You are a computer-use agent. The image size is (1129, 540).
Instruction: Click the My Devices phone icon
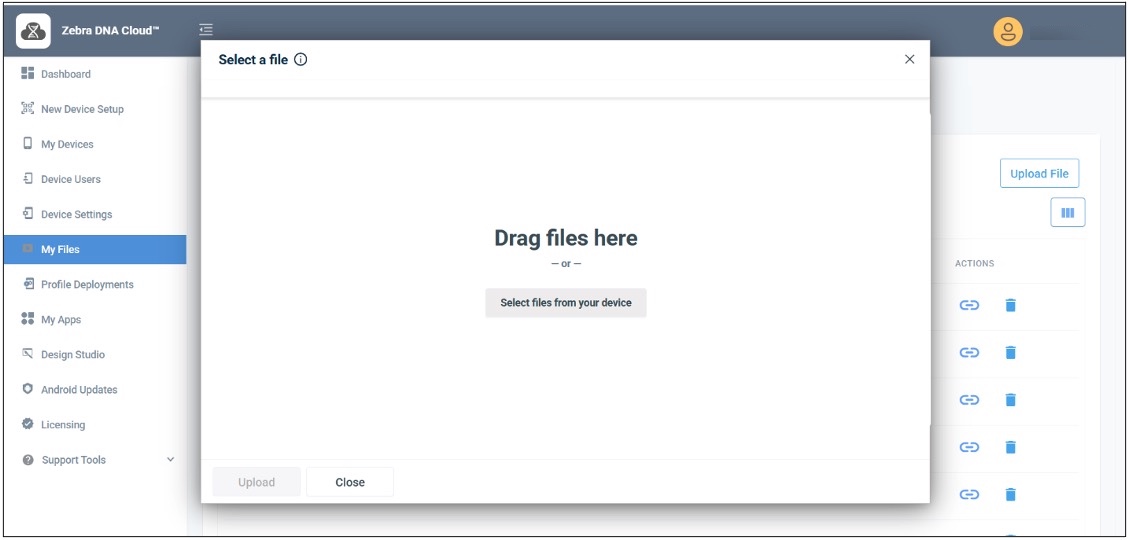(x=28, y=143)
